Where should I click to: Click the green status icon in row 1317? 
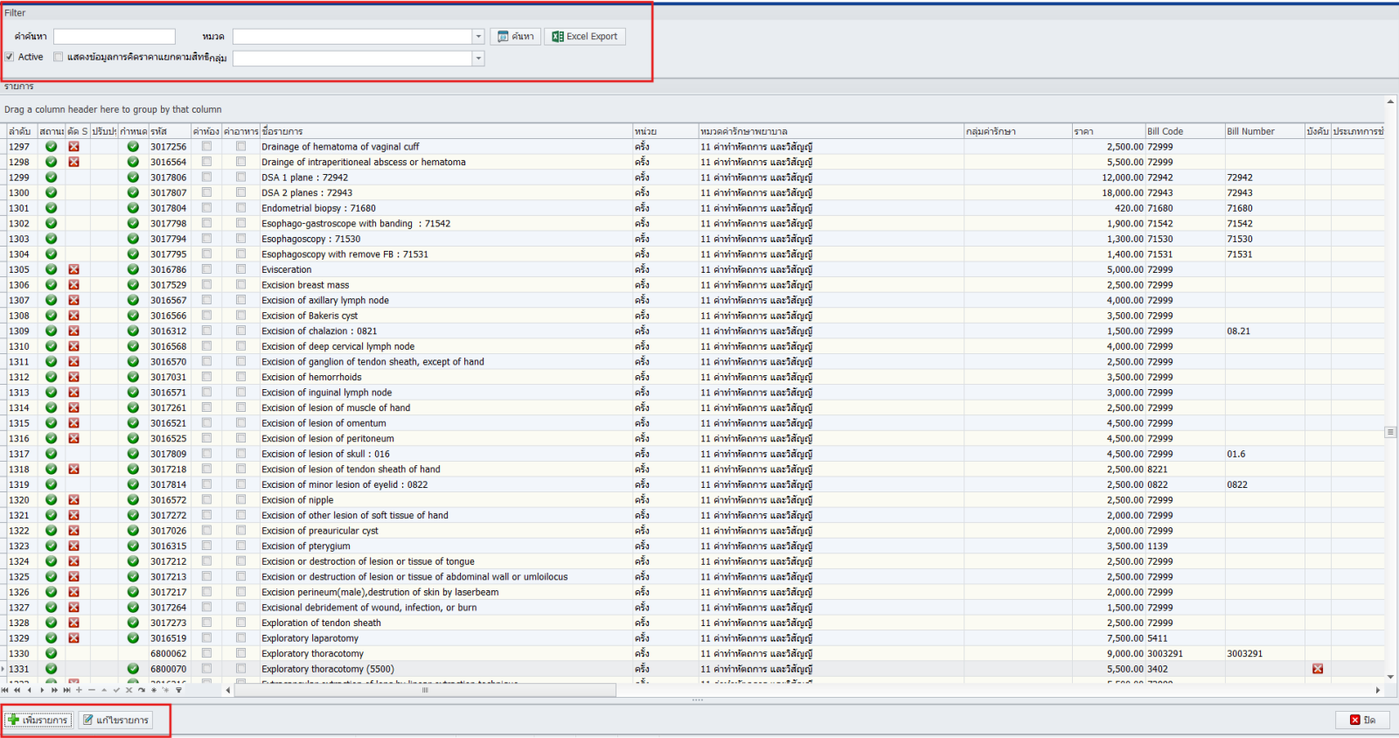[x=51, y=454]
